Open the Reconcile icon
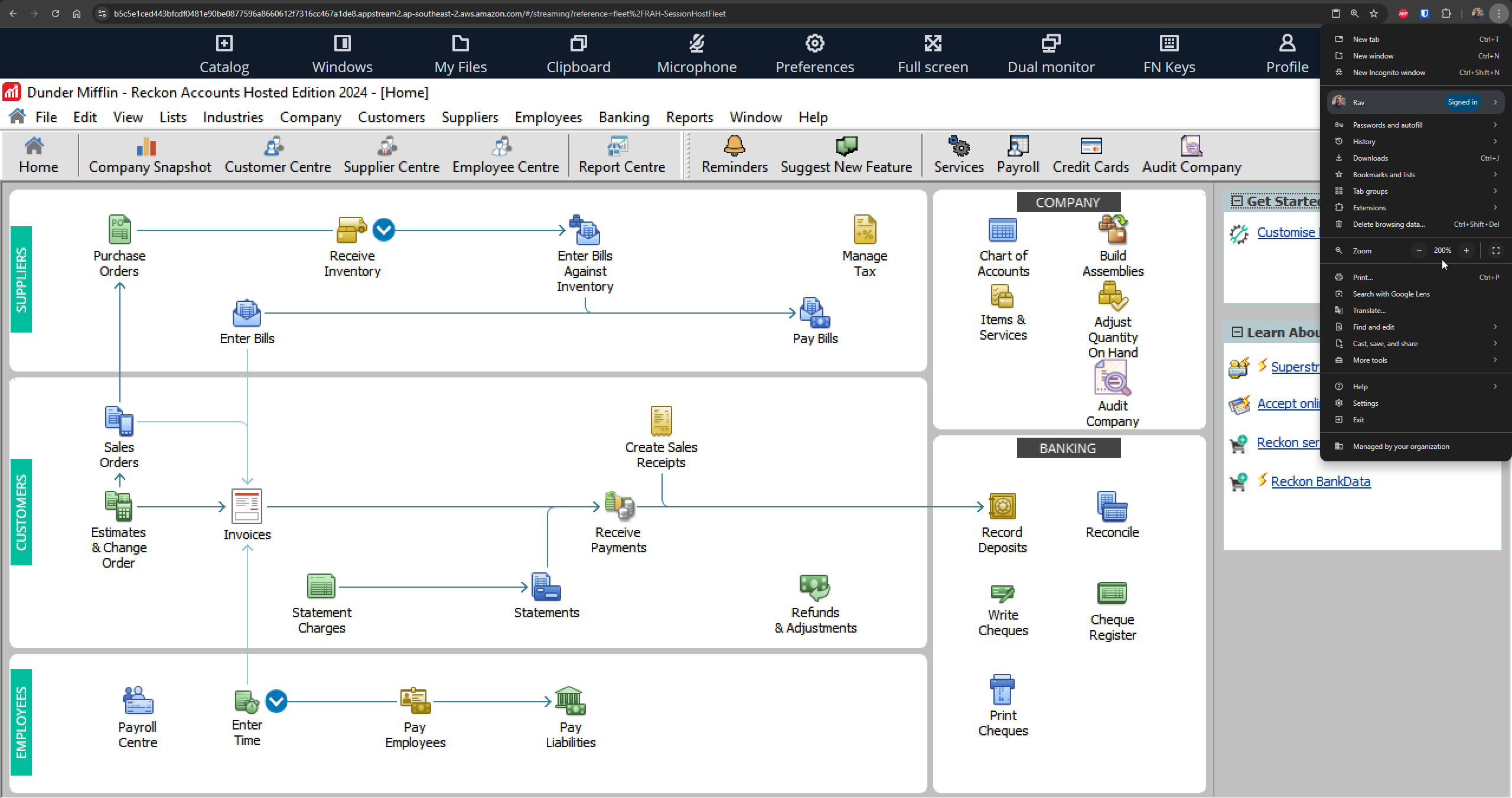 point(1113,506)
